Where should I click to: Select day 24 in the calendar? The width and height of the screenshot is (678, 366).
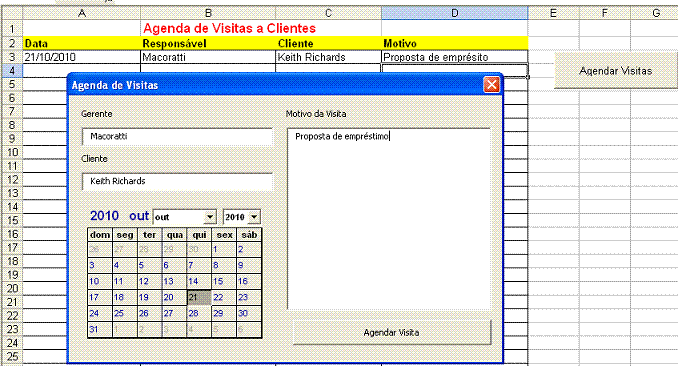99,314
